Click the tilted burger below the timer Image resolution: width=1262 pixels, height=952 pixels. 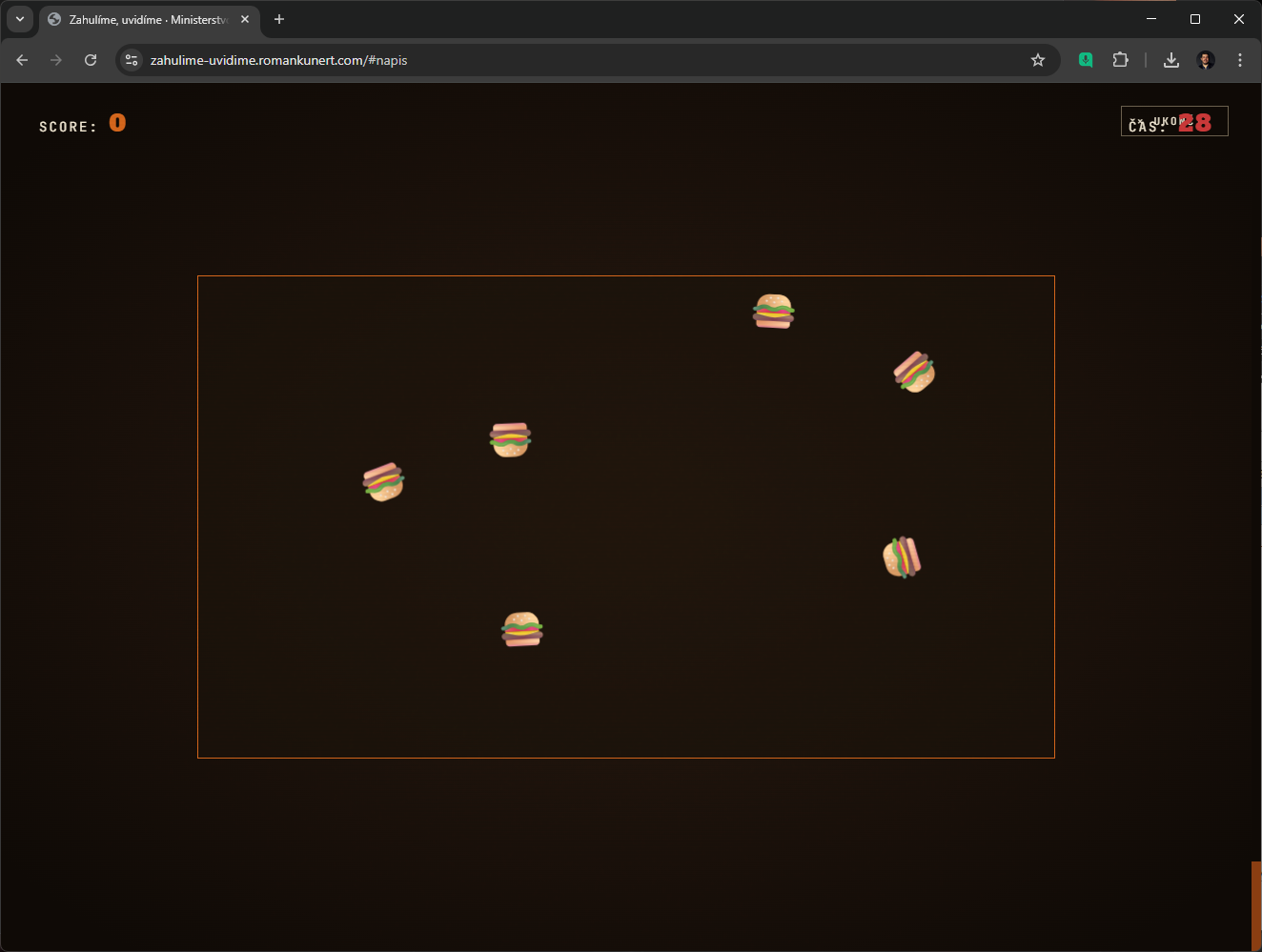point(914,372)
